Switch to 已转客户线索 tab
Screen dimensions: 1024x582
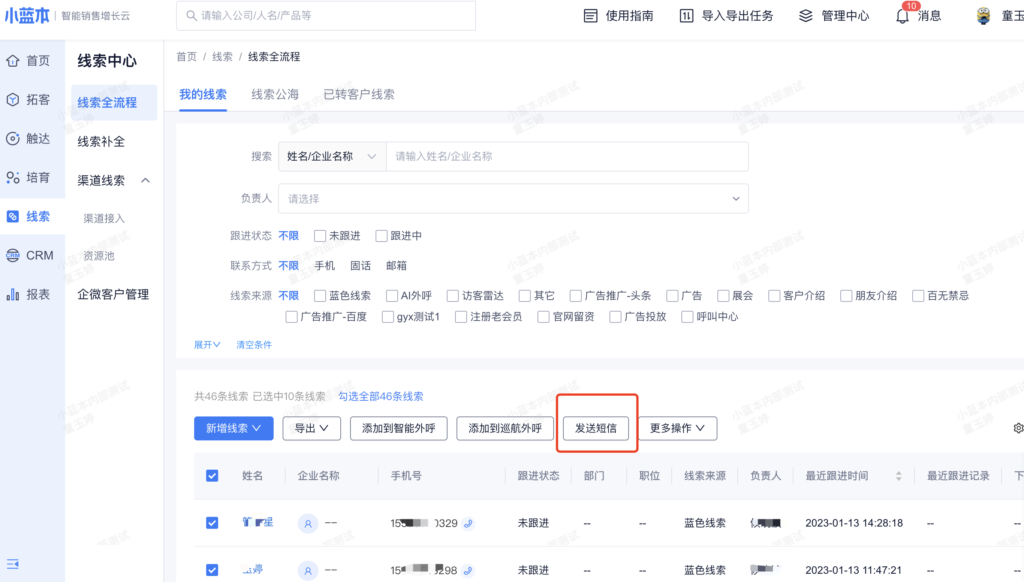pyautogui.click(x=358, y=94)
